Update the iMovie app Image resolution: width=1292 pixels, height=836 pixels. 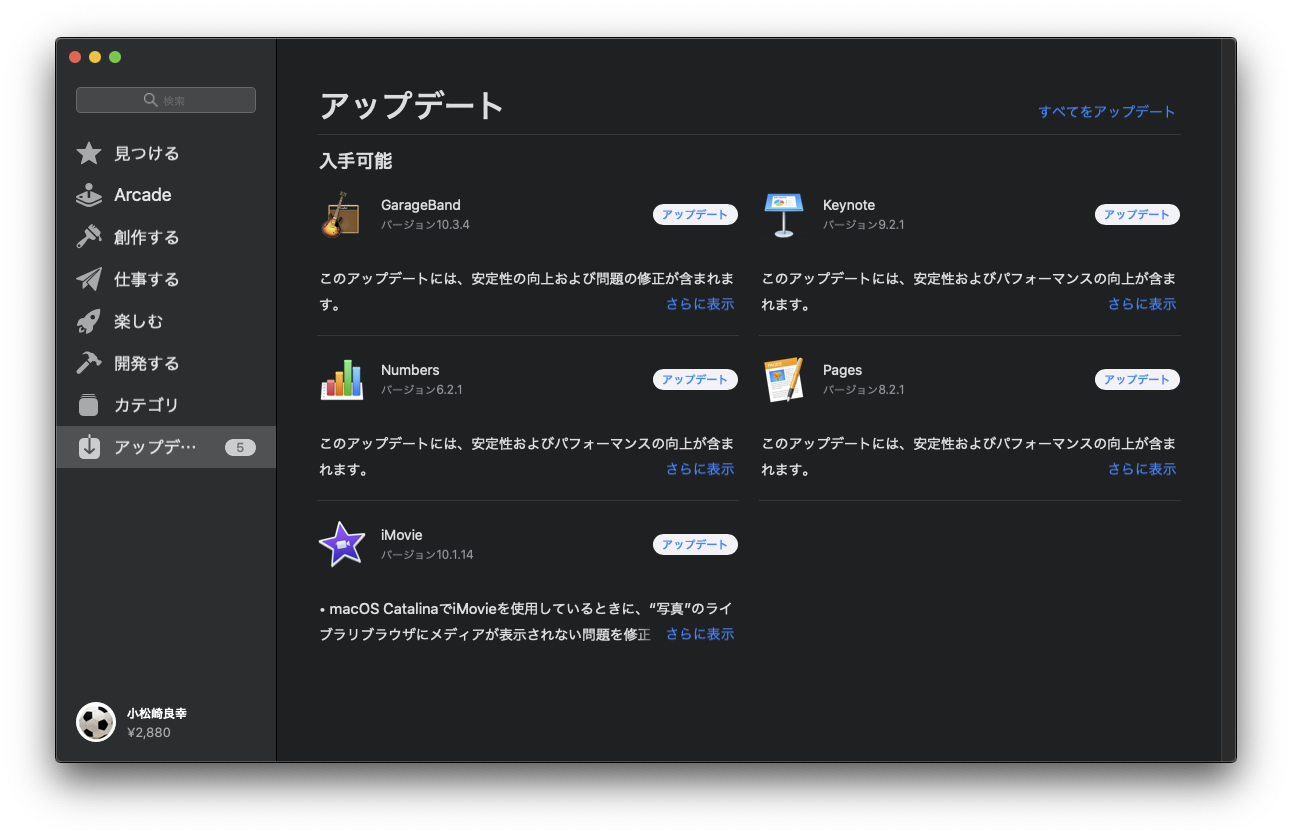click(695, 544)
